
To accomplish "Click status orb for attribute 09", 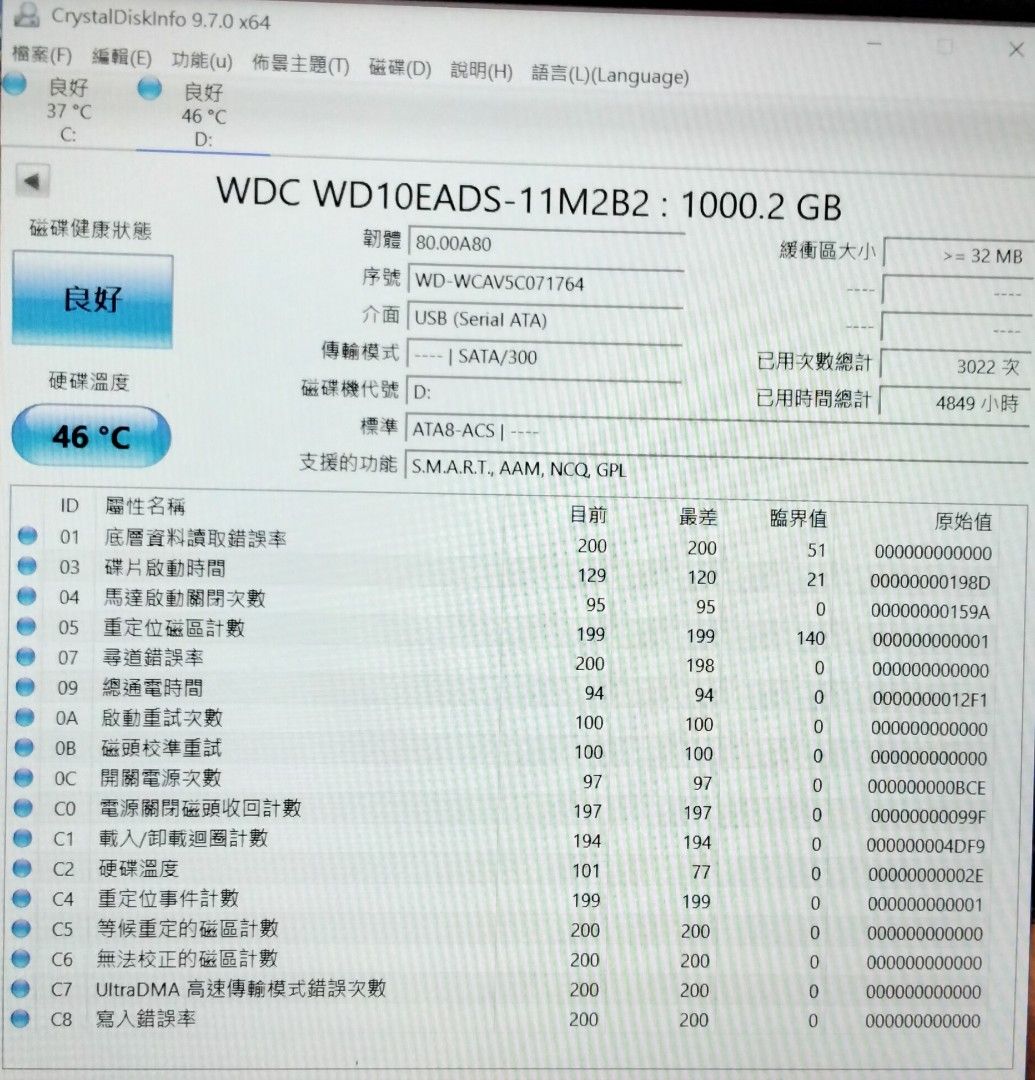I will coord(25,687).
